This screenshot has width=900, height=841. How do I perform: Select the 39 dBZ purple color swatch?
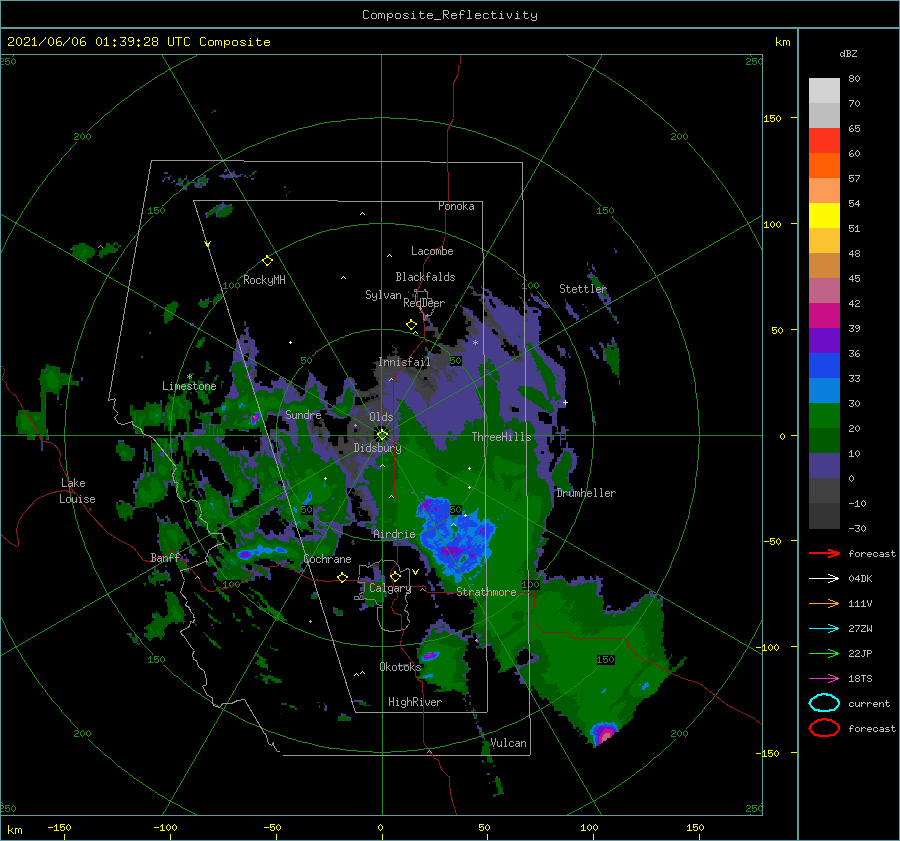tap(824, 340)
